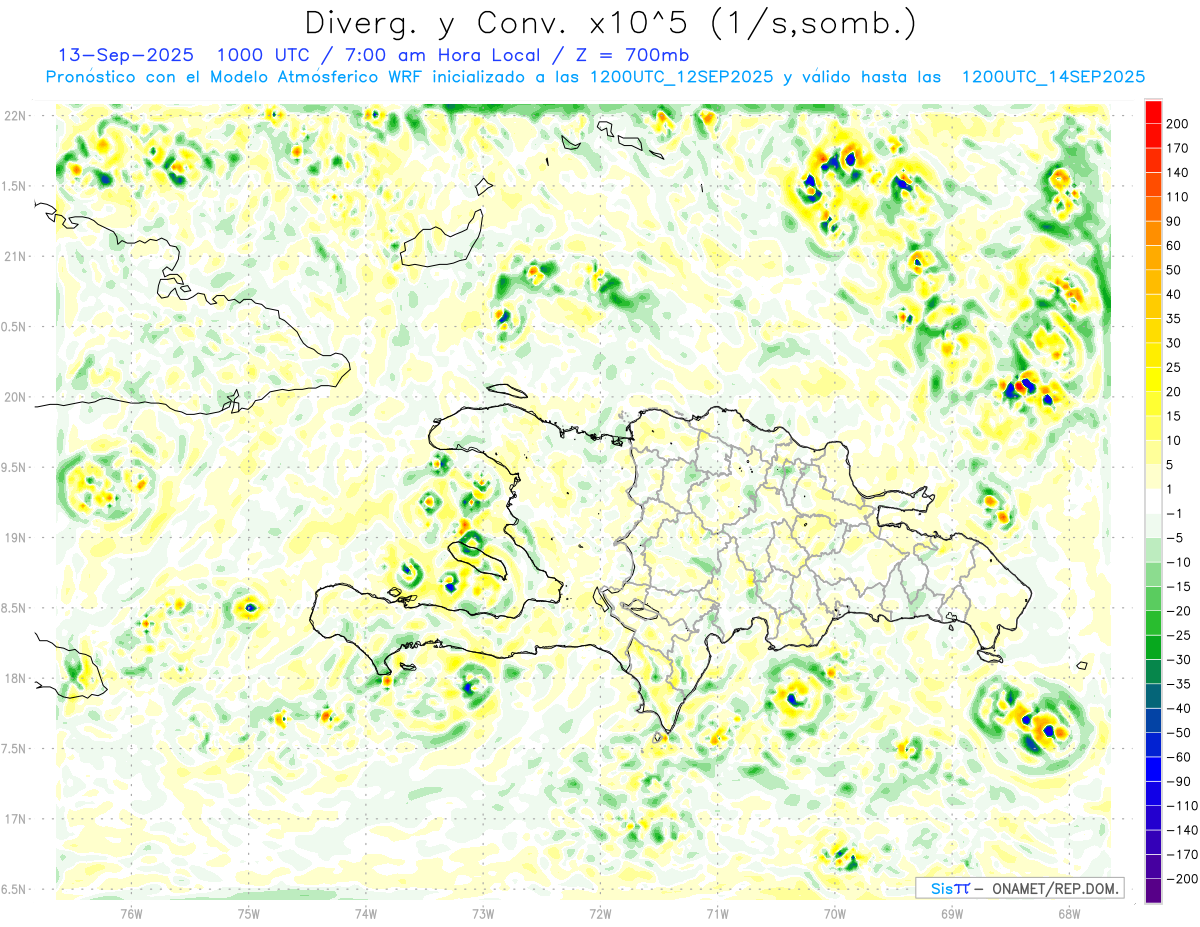Viewport: 1200px width, 927px height.
Task: Click the color bar label 200
Action: [x=1178, y=124]
